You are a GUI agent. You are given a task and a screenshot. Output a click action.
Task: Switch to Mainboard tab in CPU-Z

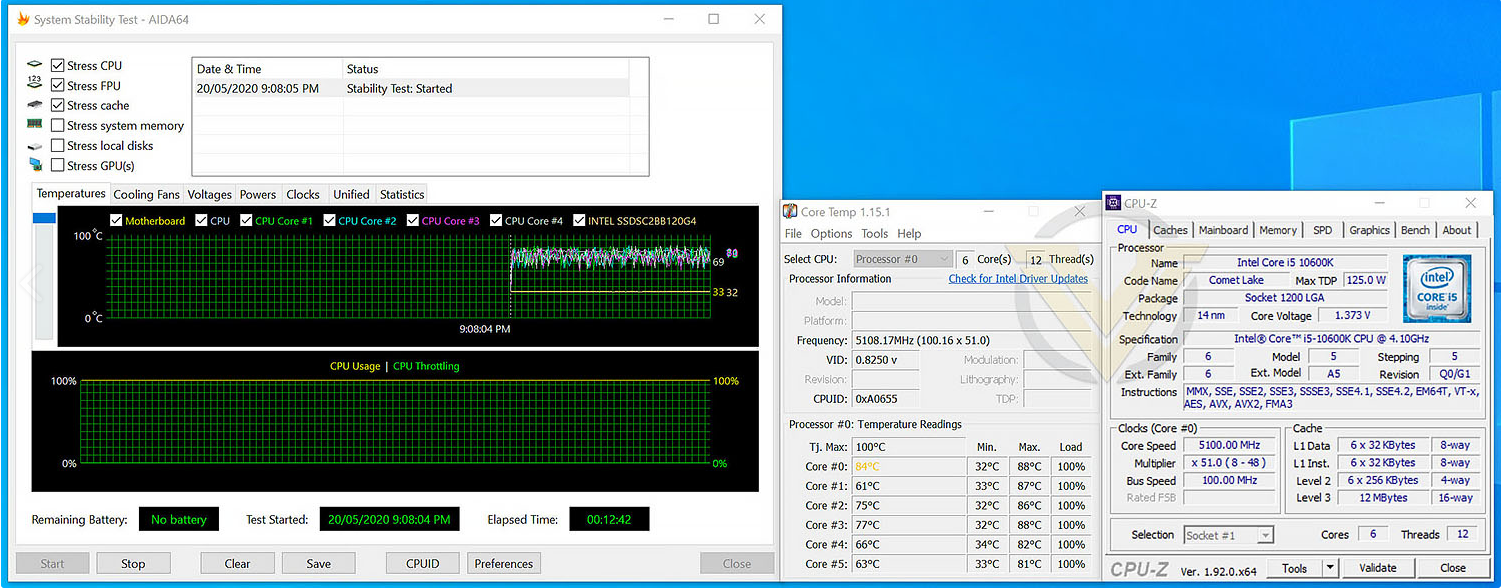[x=1223, y=230]
